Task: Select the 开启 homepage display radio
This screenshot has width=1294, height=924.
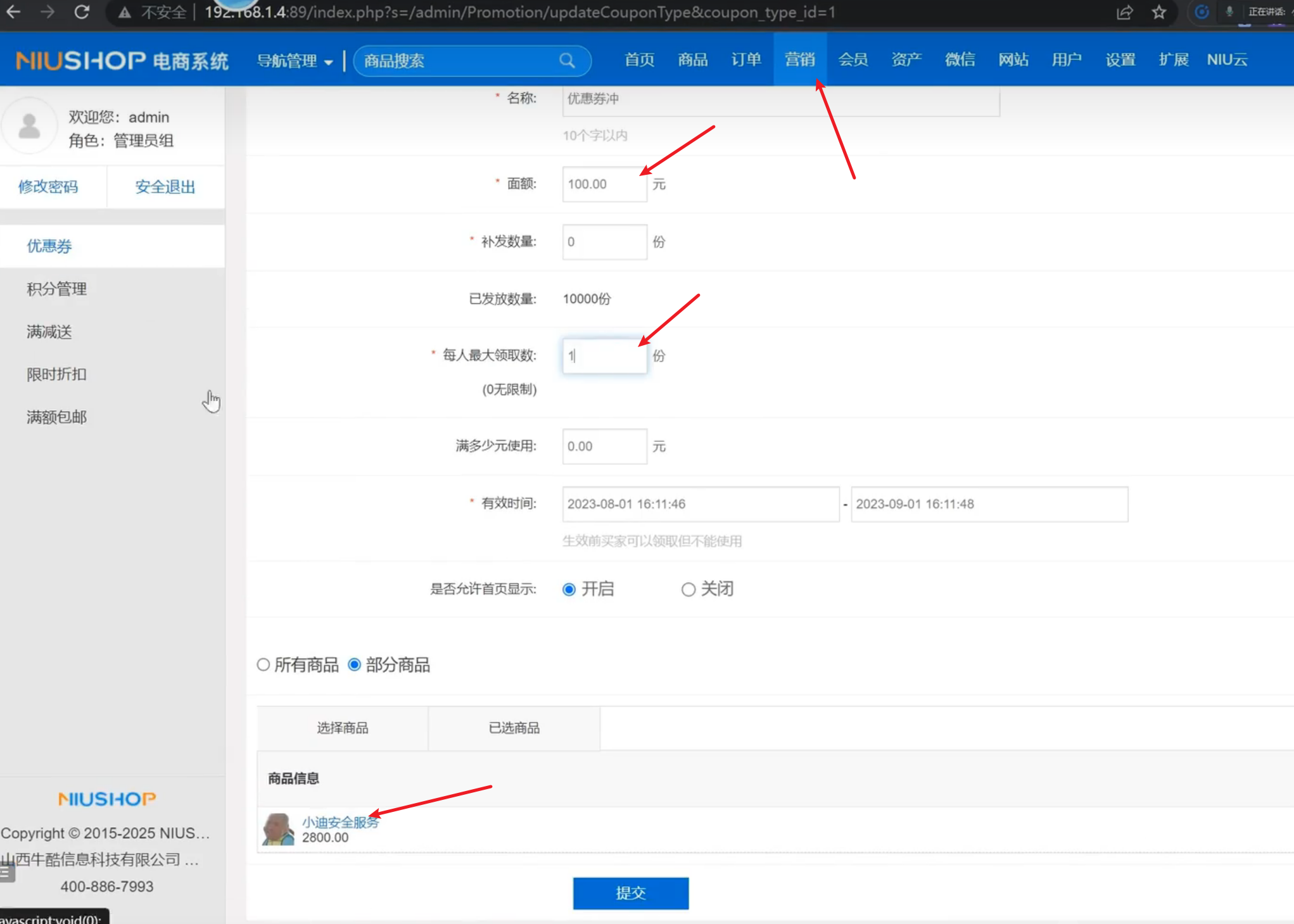Action: 569,590
